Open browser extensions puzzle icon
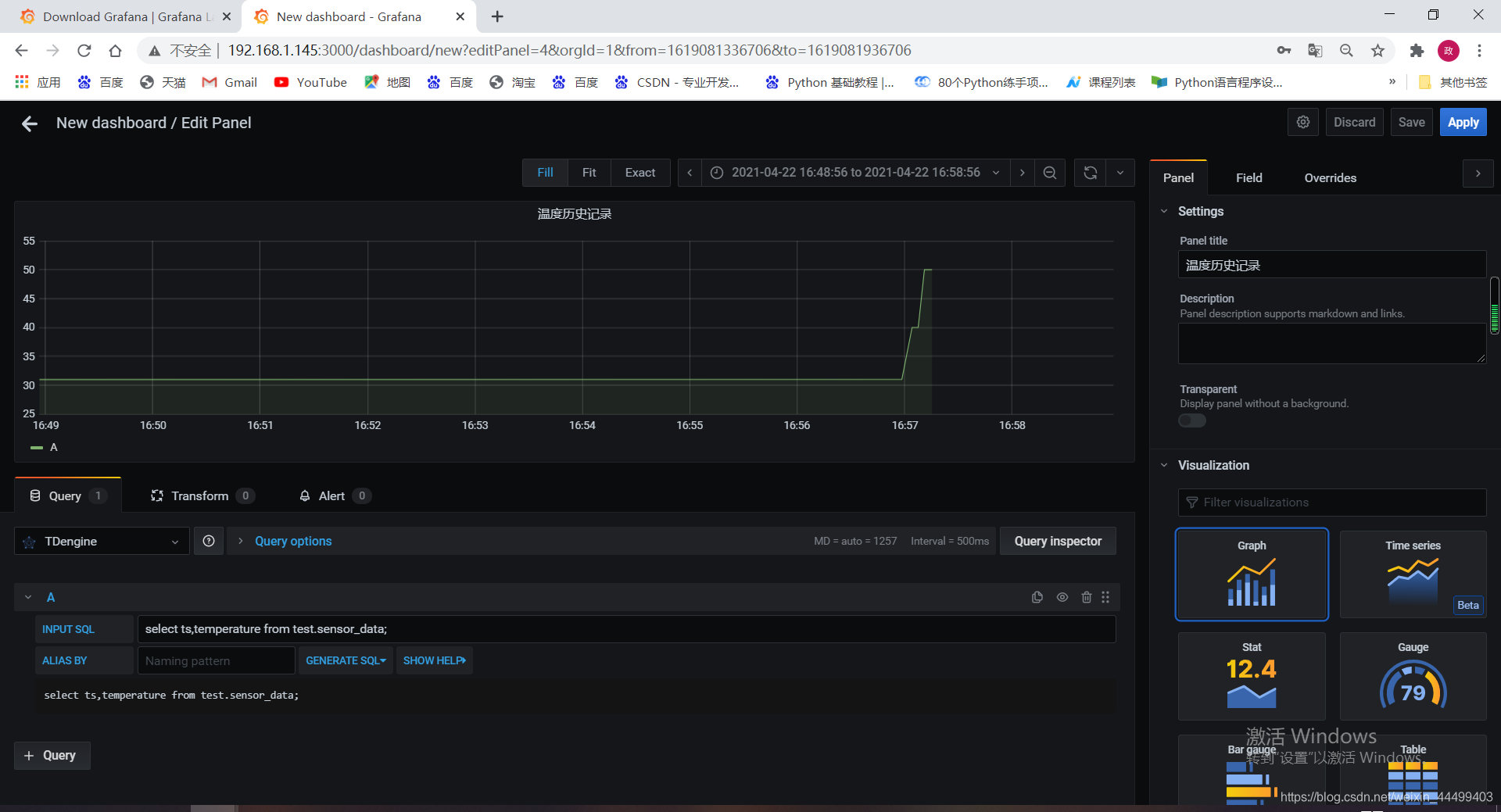Image resolution: width=1501 pixels, height=812 pixels. point(1417,51)
